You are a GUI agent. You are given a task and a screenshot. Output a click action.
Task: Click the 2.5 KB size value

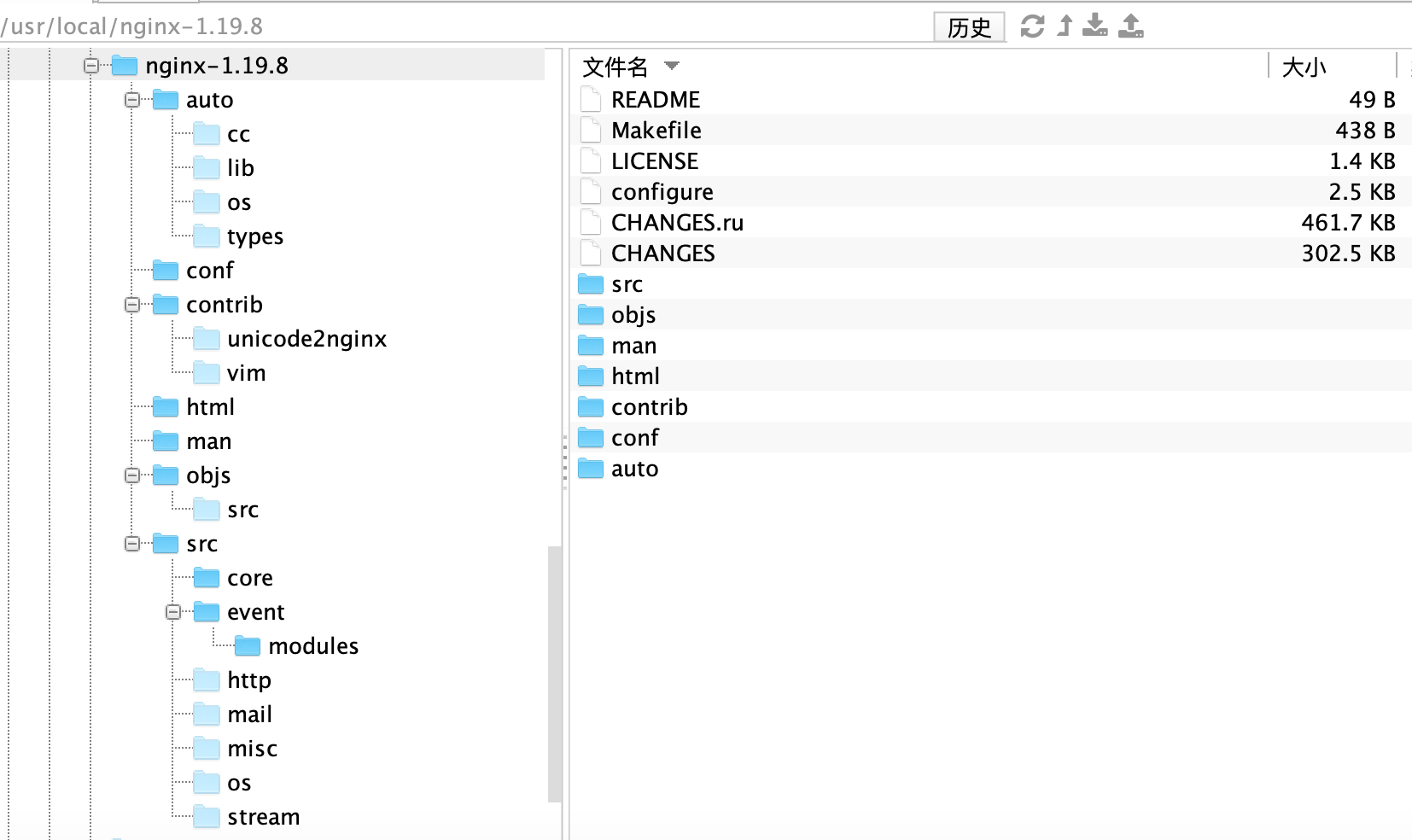[1362, 192]
